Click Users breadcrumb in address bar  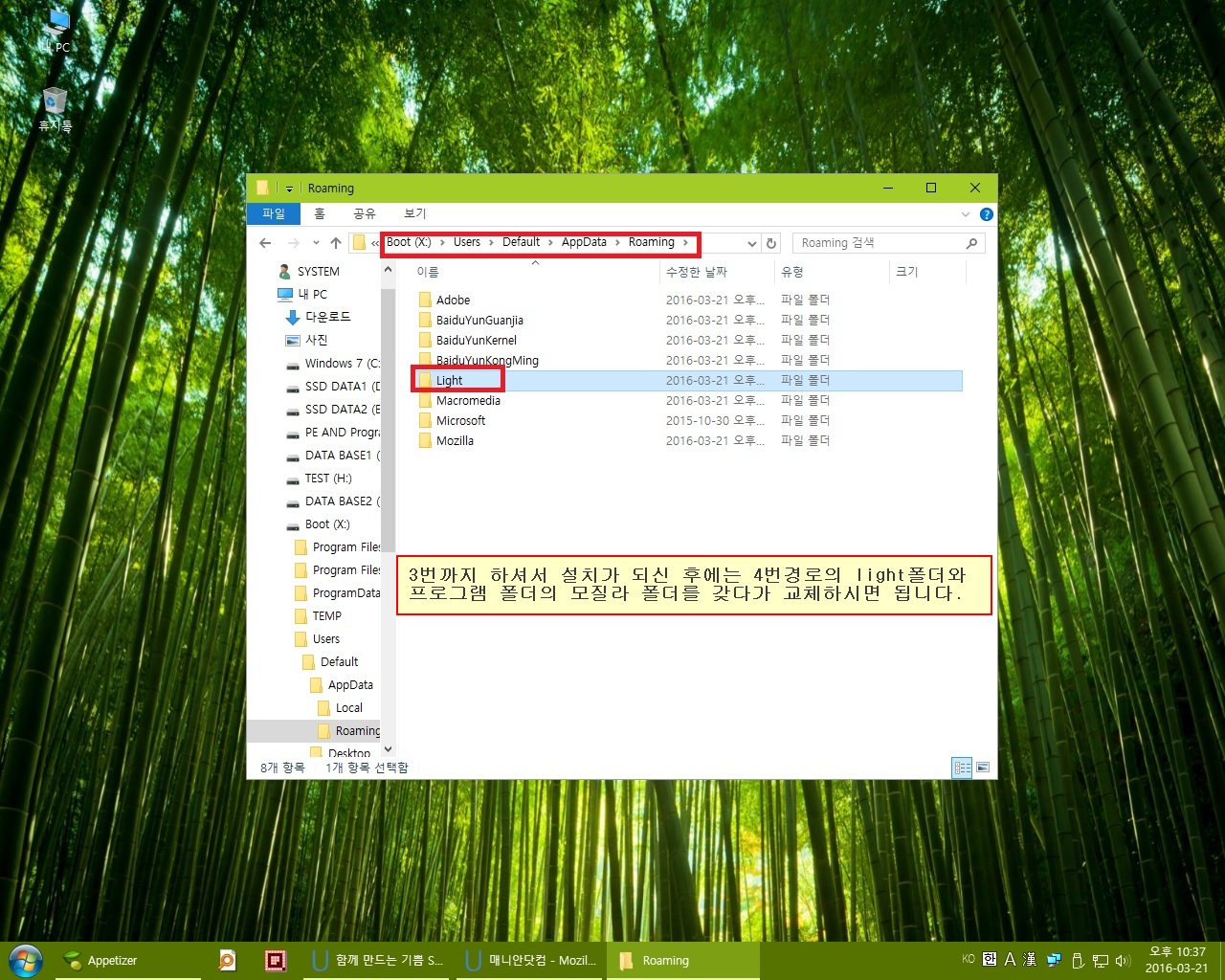click(x=467, y=242)
